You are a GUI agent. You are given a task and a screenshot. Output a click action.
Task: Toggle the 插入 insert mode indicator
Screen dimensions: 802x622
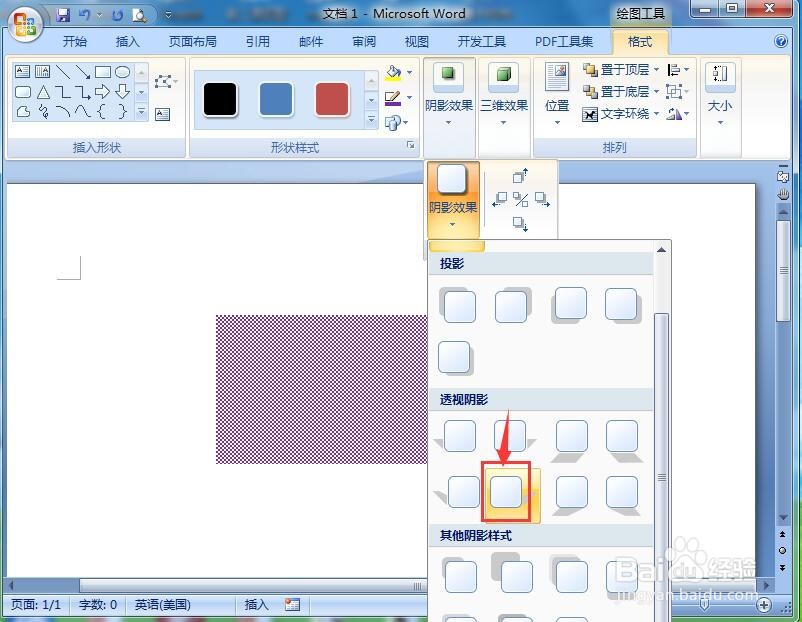coord(256,605)
